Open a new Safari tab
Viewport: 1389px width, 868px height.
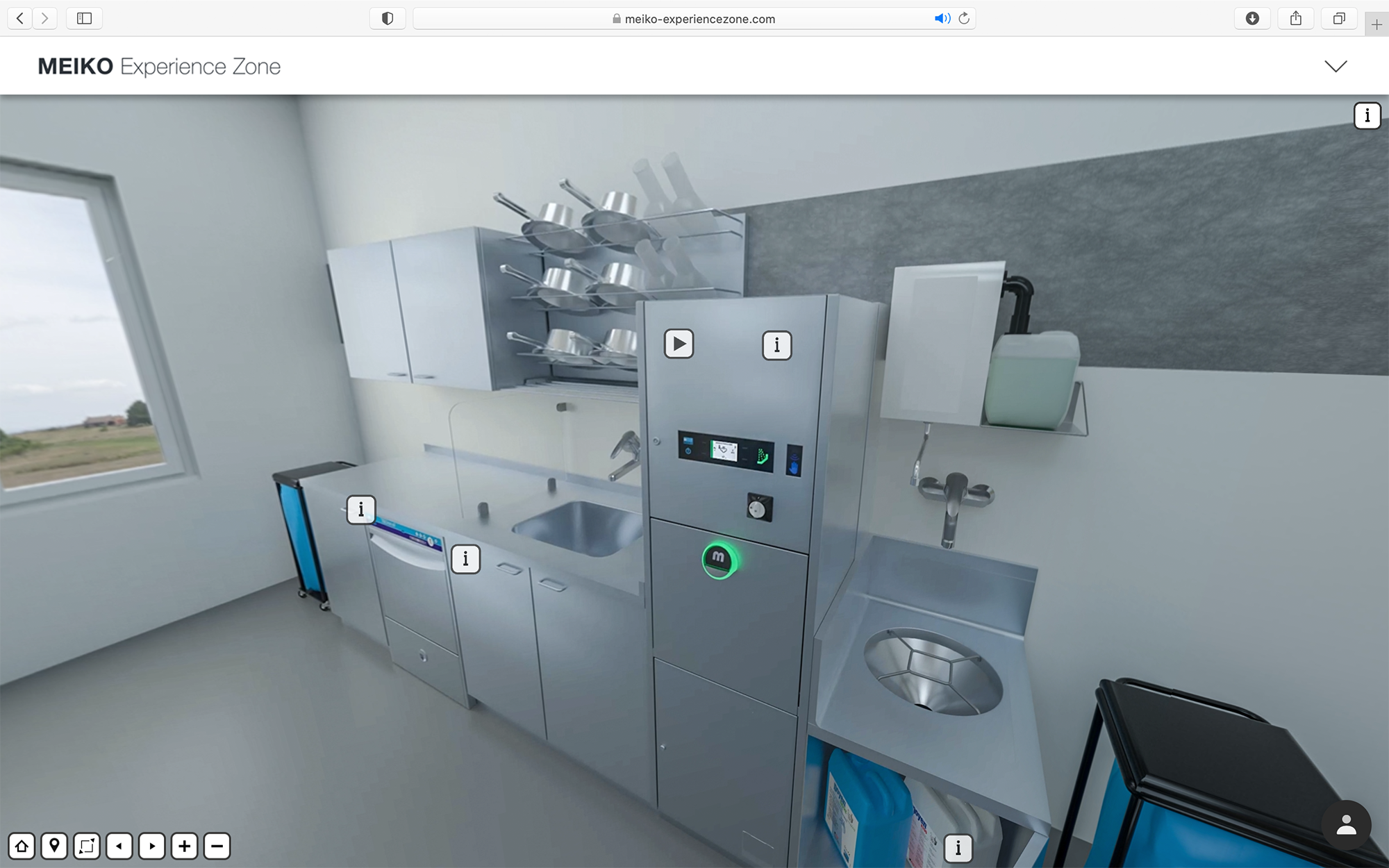point(1376,25)
